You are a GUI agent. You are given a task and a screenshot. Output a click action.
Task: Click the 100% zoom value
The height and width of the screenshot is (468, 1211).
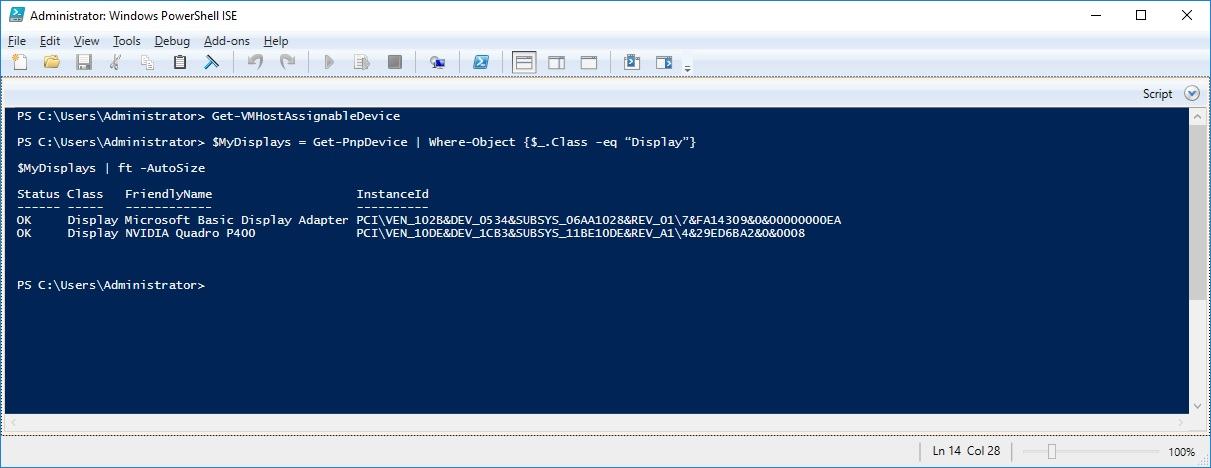click(1181, 451)
